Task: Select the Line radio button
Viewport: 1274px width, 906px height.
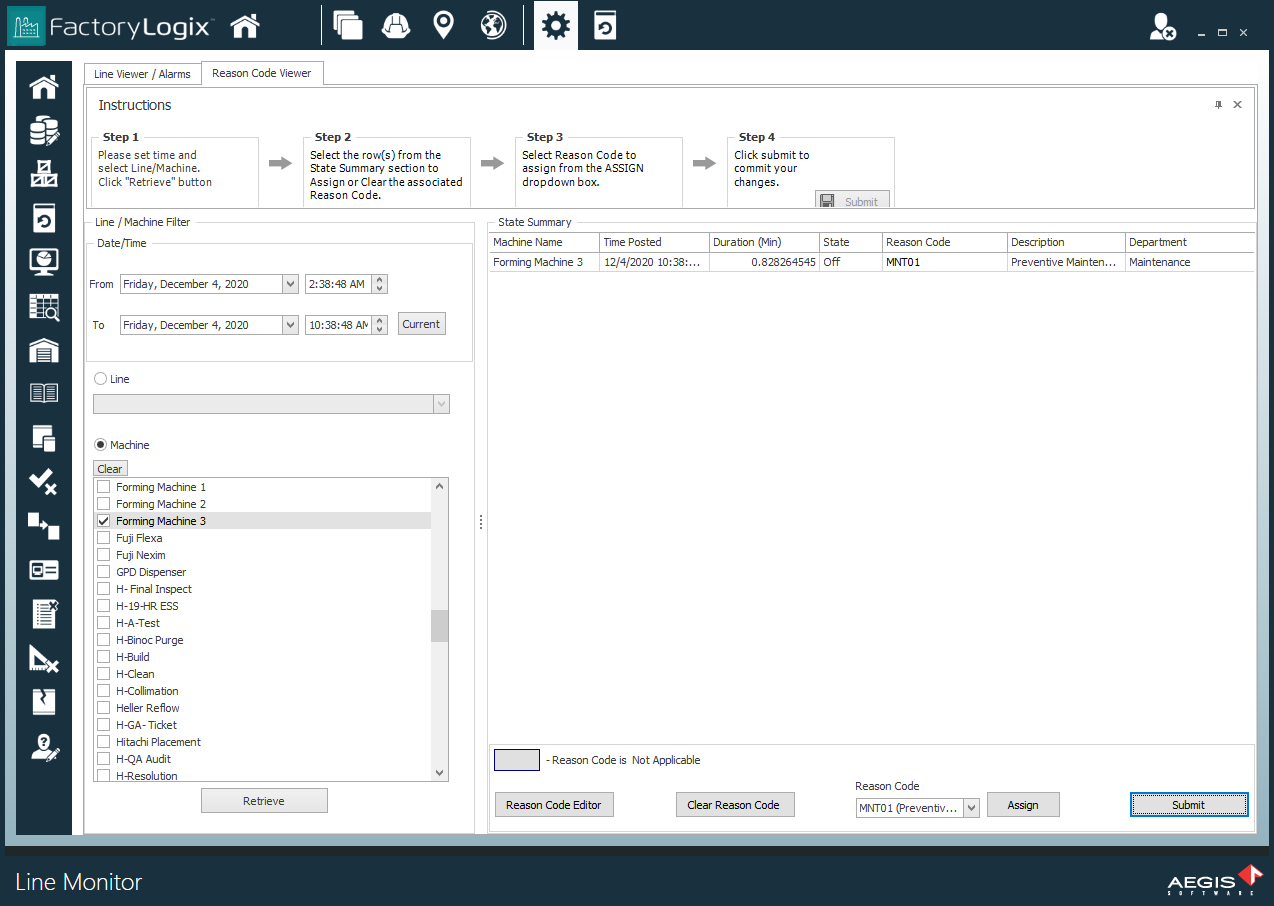Action: click(100, 378)
